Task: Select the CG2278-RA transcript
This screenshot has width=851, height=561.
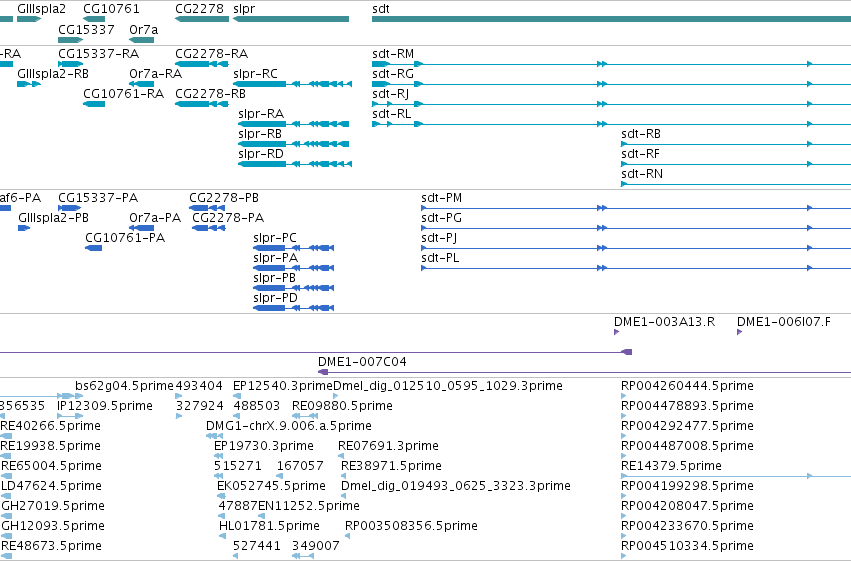Action: tap(202, 64)
